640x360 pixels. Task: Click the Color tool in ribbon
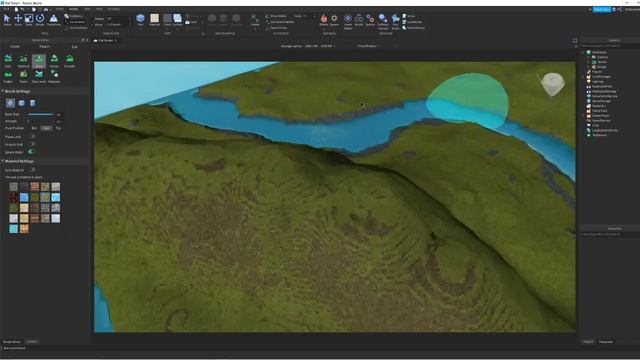point(167,19)
